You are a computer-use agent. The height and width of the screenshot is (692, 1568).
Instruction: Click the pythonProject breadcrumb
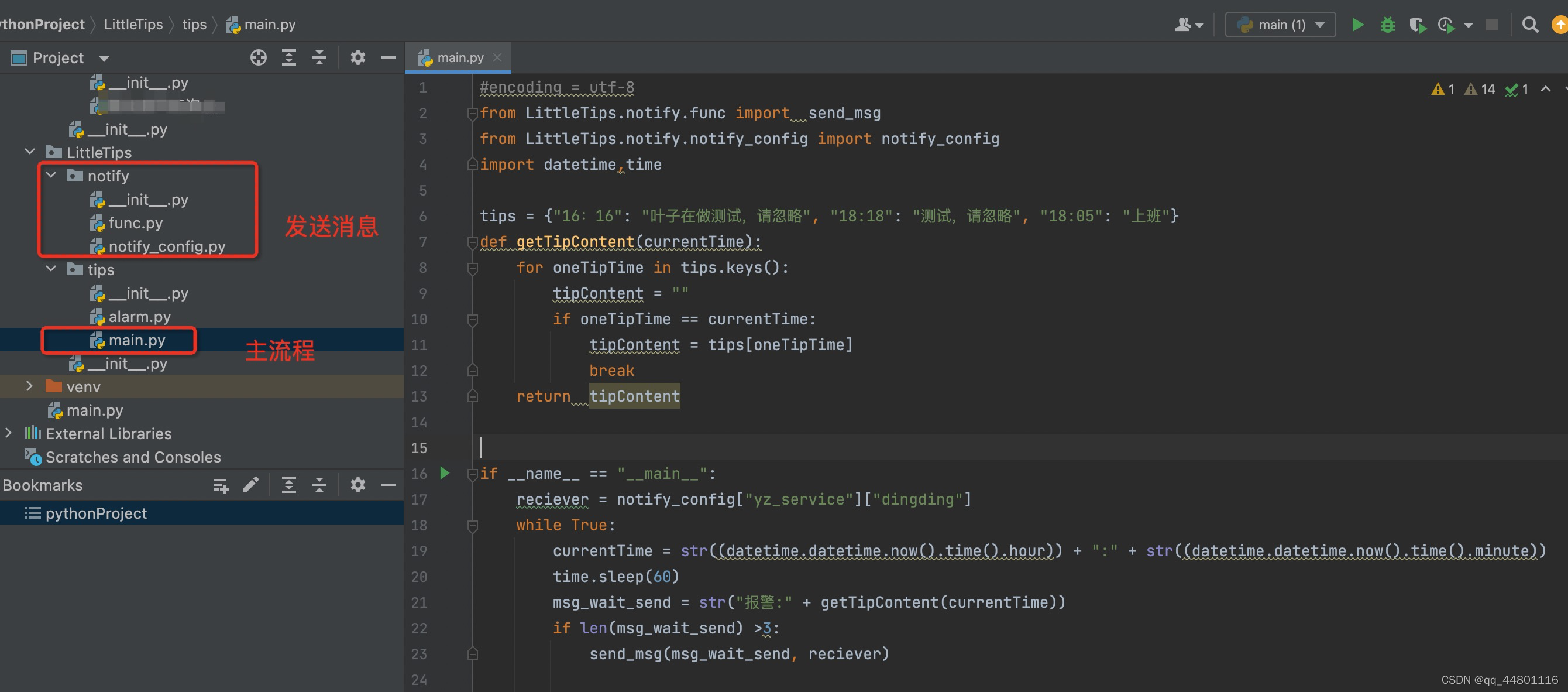(x=42, y=25)
